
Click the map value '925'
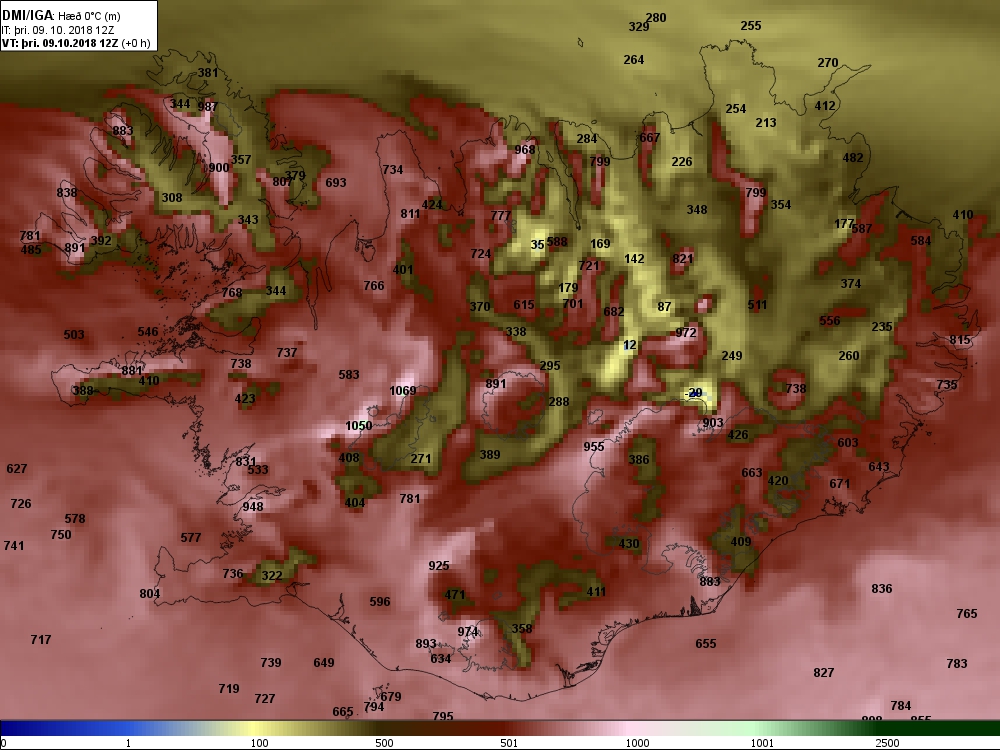[439, 566]
